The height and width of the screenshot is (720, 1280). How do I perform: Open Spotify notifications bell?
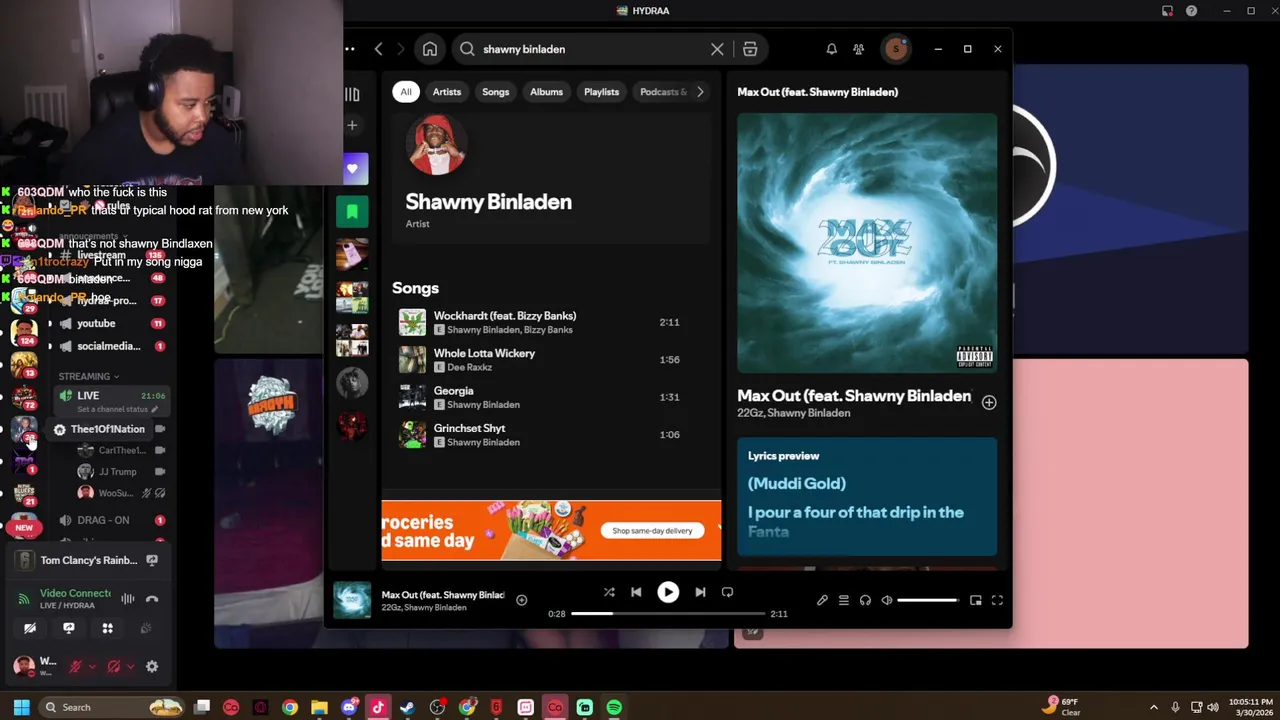point(831,49)
